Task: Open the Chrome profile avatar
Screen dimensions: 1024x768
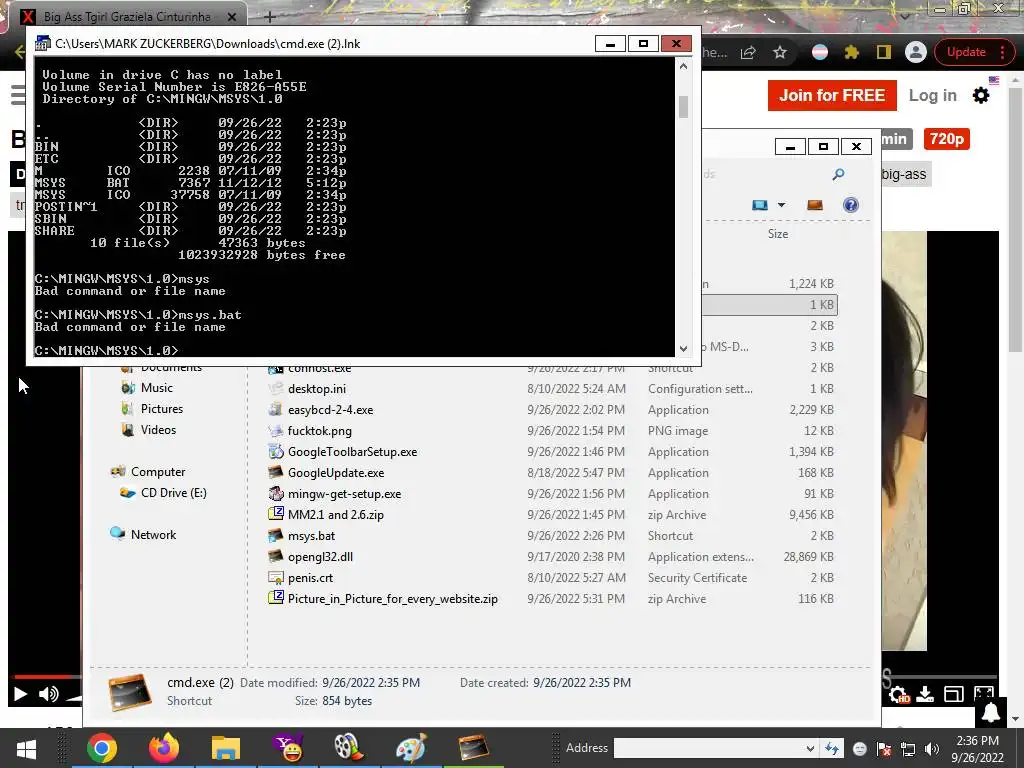Action: (916, 52)
